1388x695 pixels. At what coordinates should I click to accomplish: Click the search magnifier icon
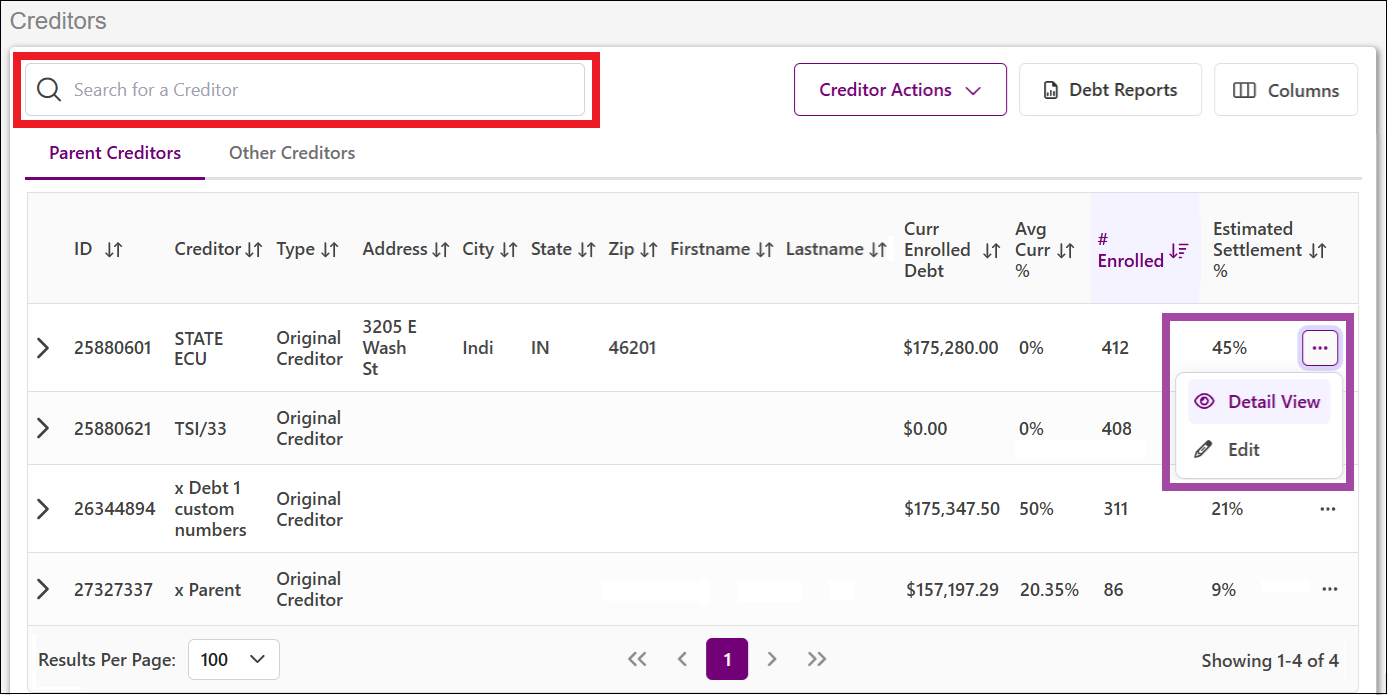click(49, 90)
